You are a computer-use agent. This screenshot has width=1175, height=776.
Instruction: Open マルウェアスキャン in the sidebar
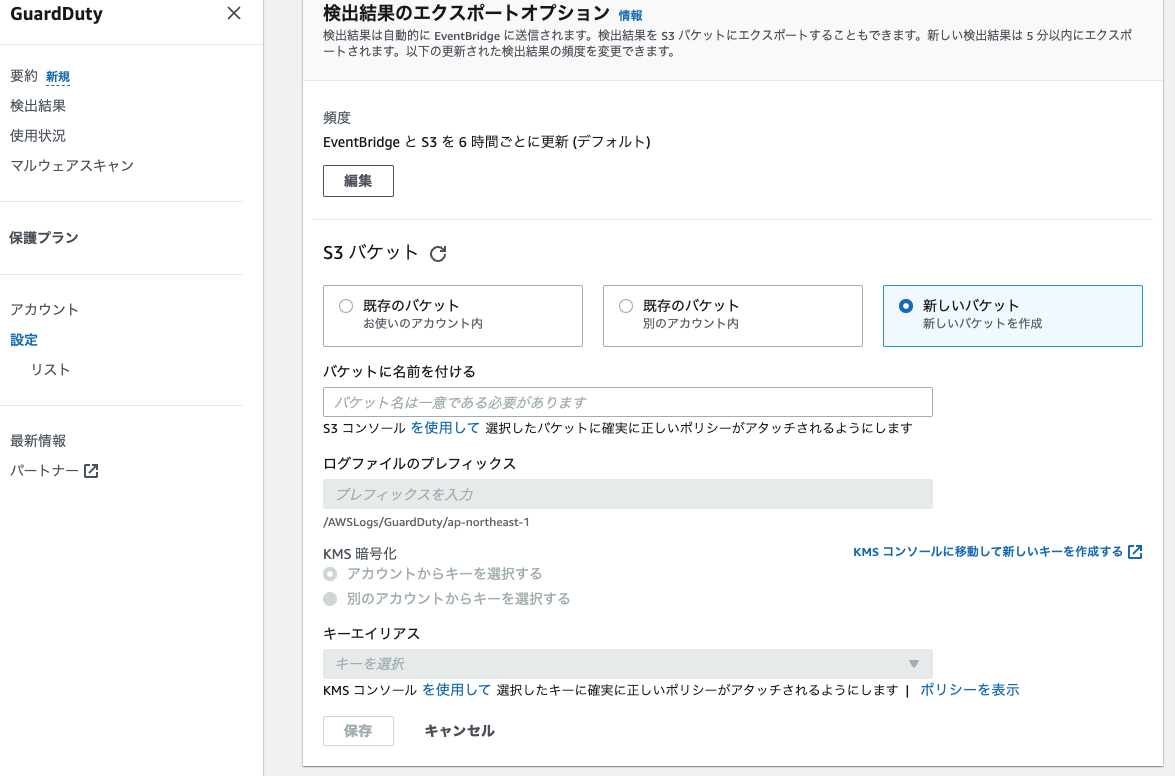tap(72, 166)
